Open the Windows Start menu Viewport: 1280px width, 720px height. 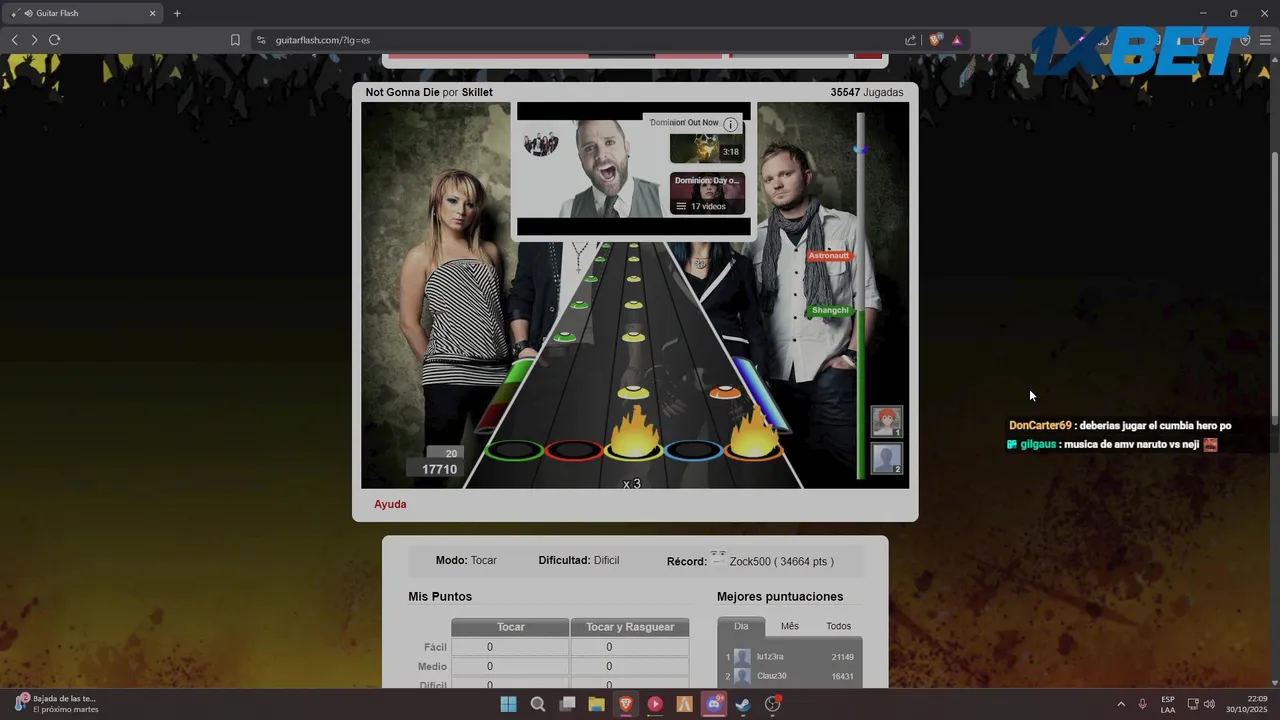508,704
